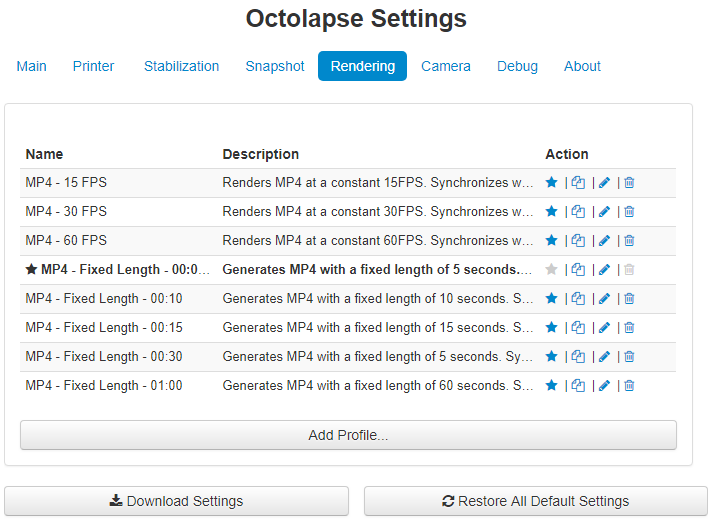Select 'MP4 - Fixed Length - 00:10' name
Viewport: 716px width, 526px height.
[x=104, y=298]
